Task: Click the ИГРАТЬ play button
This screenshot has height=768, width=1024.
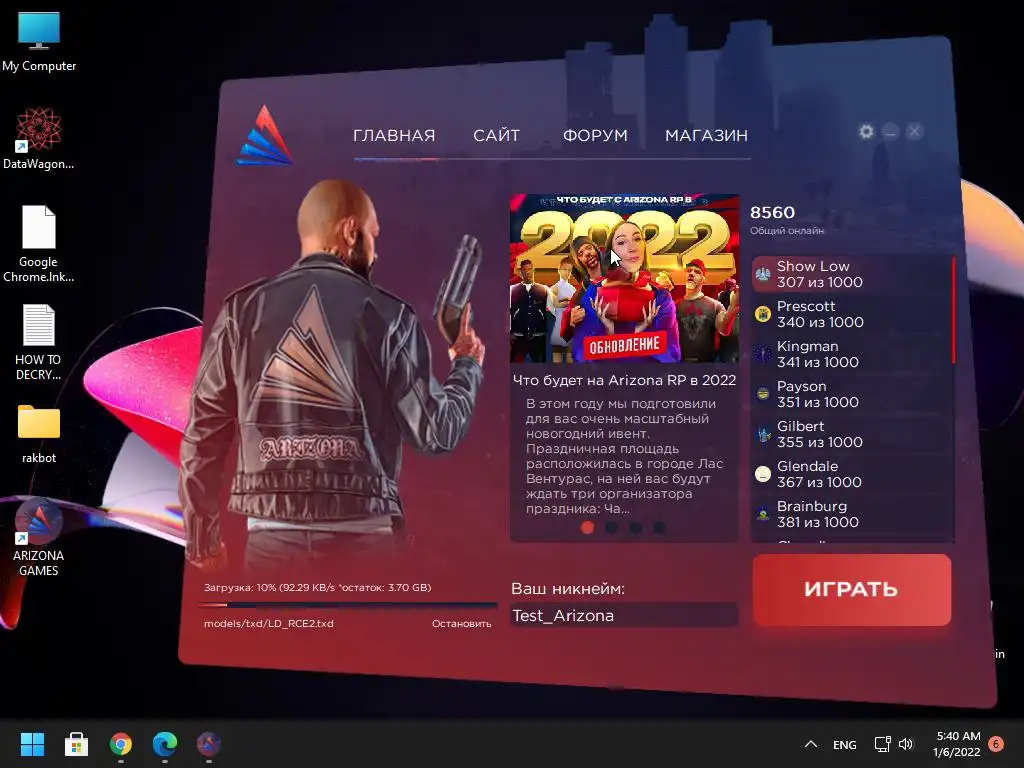Action: point(852,590)
